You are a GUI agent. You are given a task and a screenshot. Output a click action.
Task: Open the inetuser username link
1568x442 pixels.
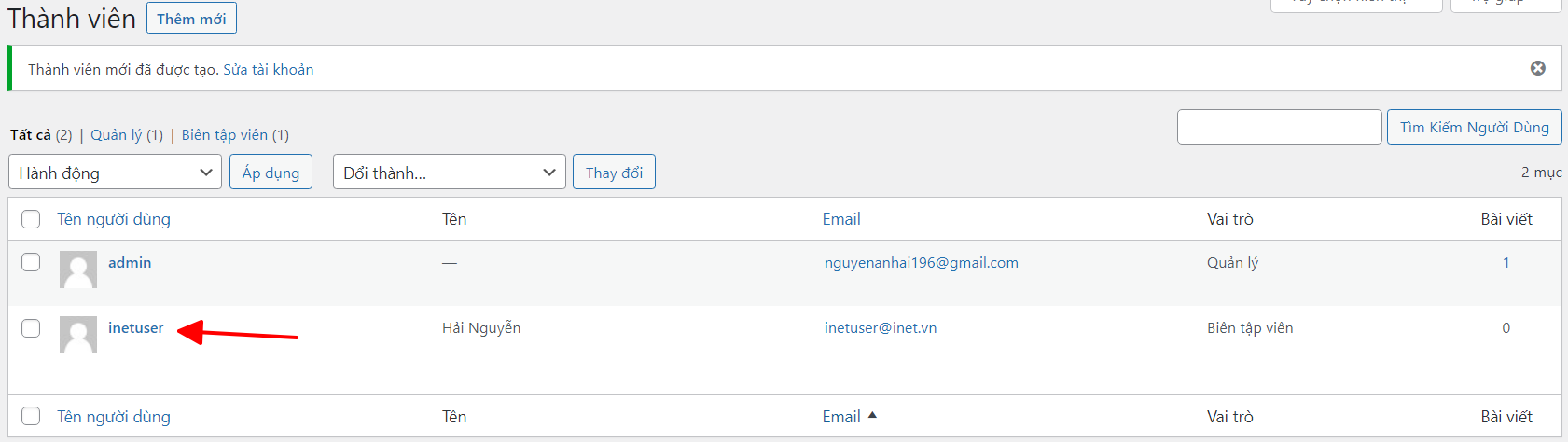click(135, 327)
